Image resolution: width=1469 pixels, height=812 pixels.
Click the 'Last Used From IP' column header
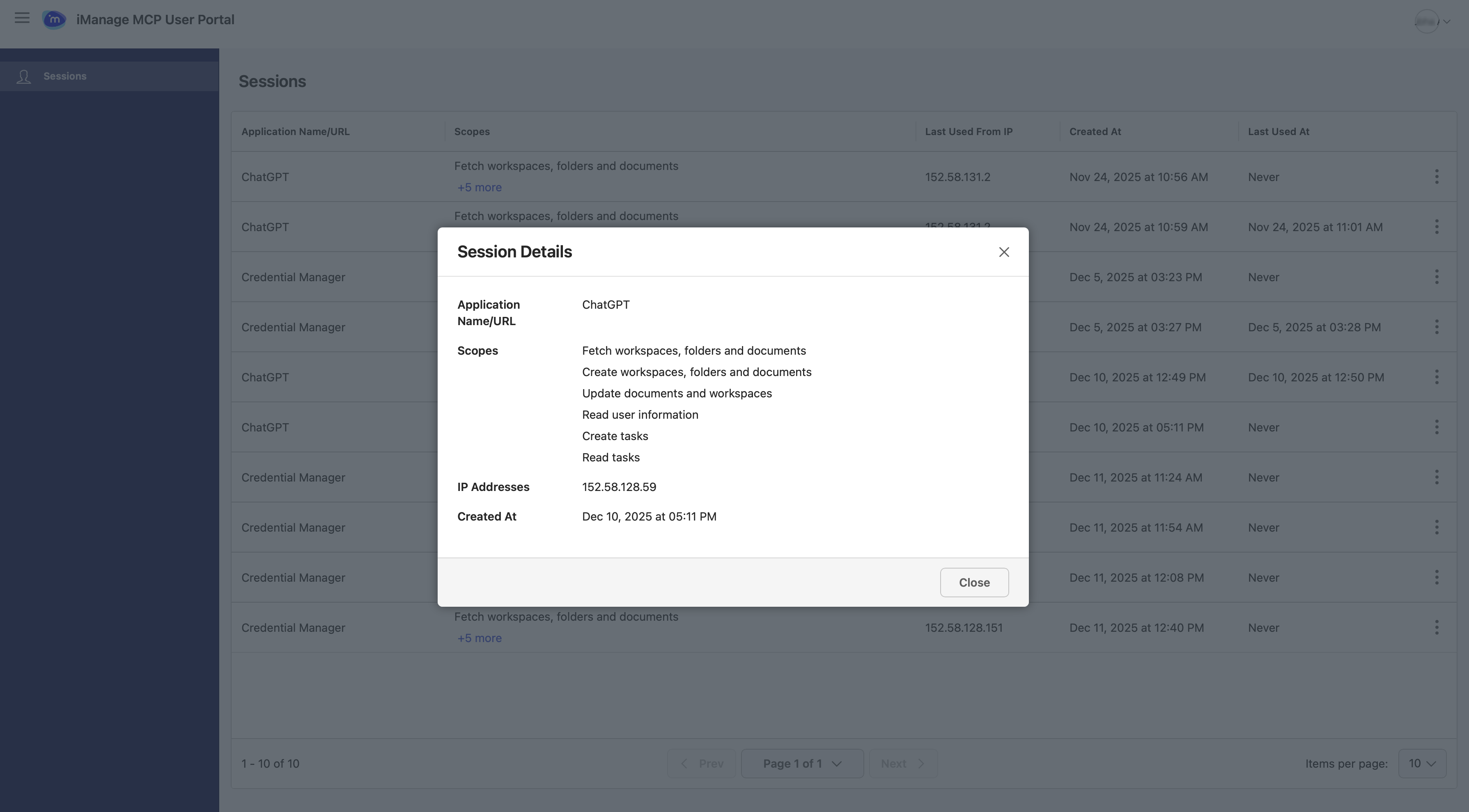coord(968,132)
